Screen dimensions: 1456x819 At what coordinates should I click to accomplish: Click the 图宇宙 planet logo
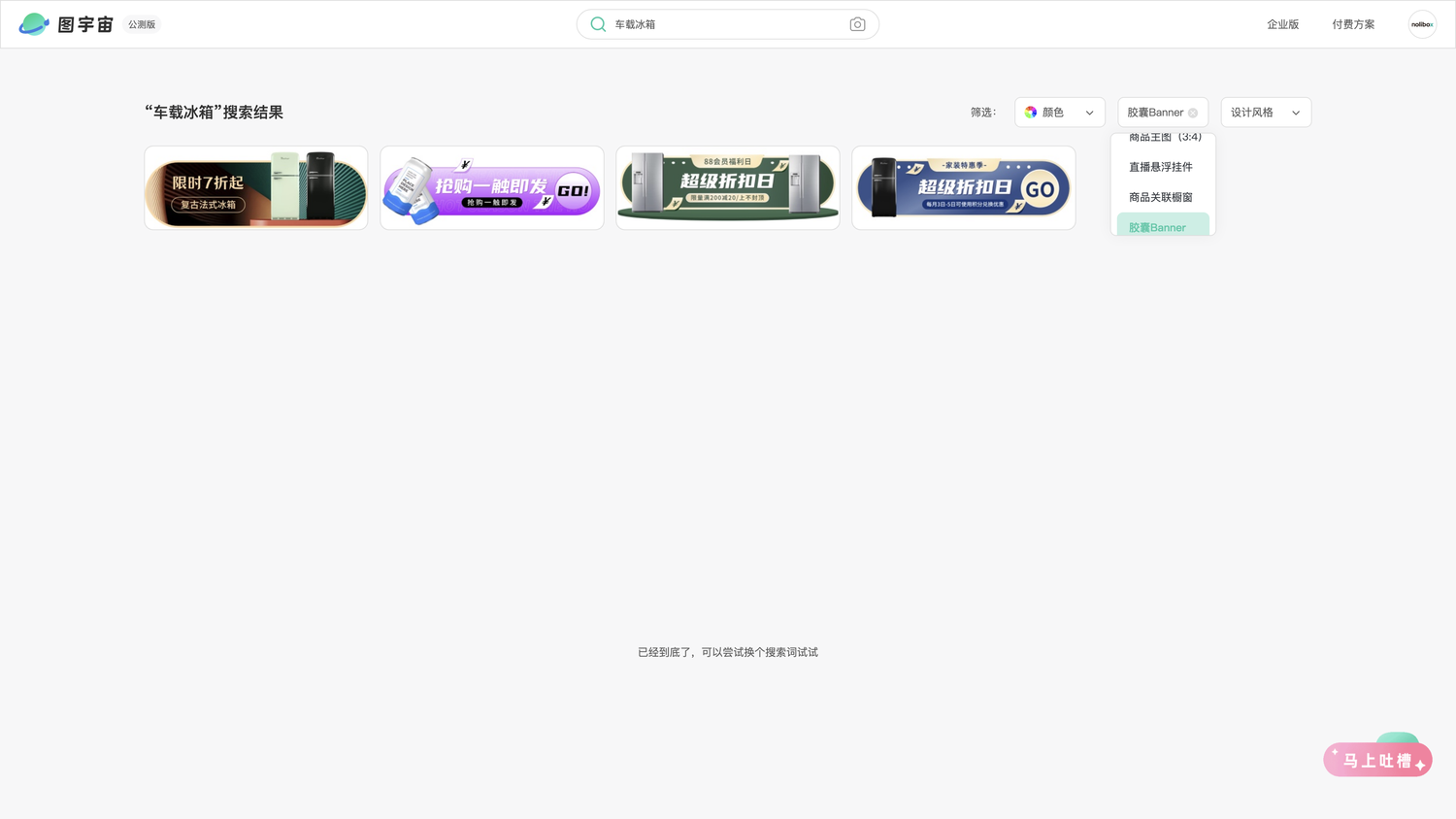(34, 24)
